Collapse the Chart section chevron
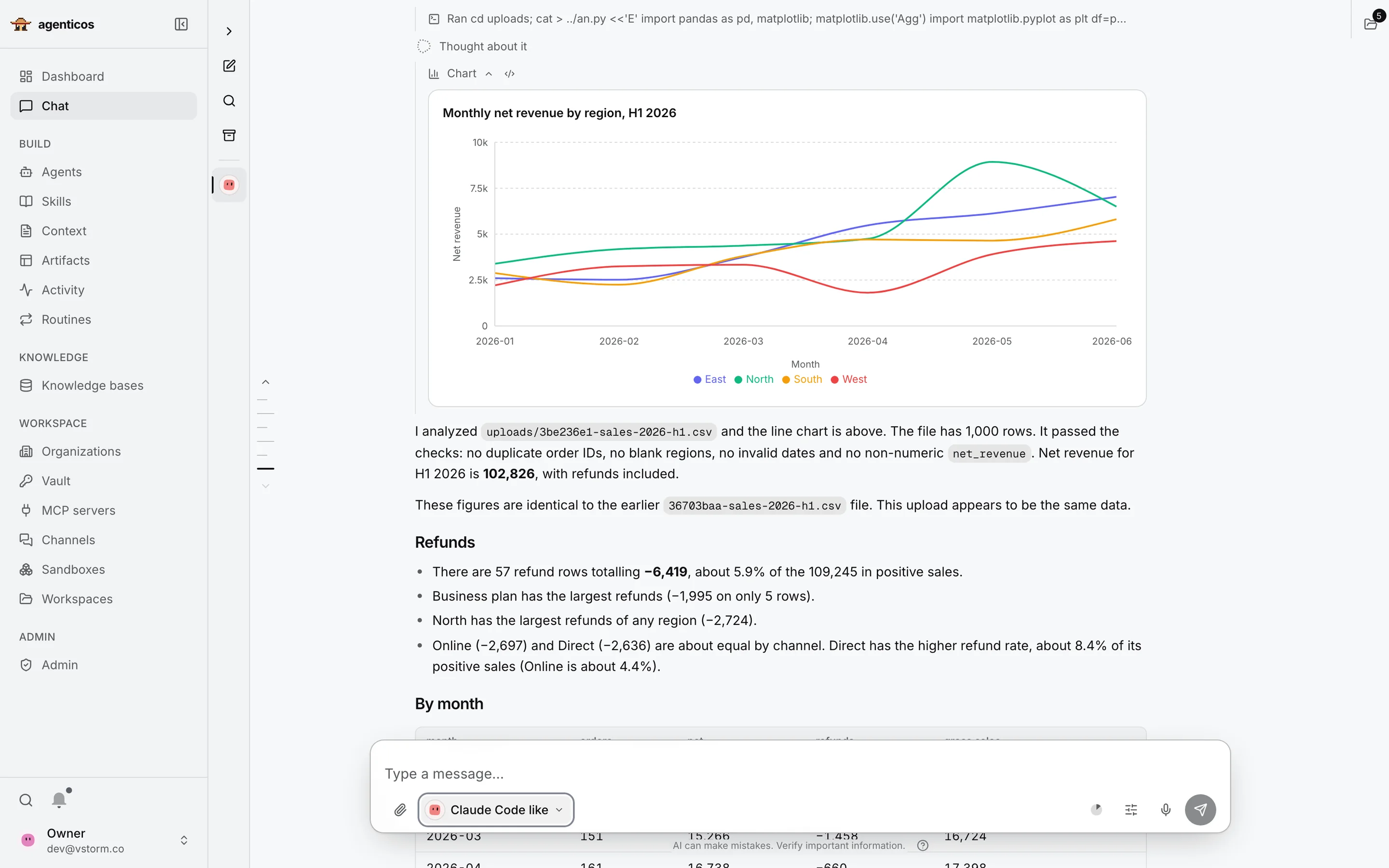Image resolution: width=1389 pixels, height=868 pixels. coord(489,73)
